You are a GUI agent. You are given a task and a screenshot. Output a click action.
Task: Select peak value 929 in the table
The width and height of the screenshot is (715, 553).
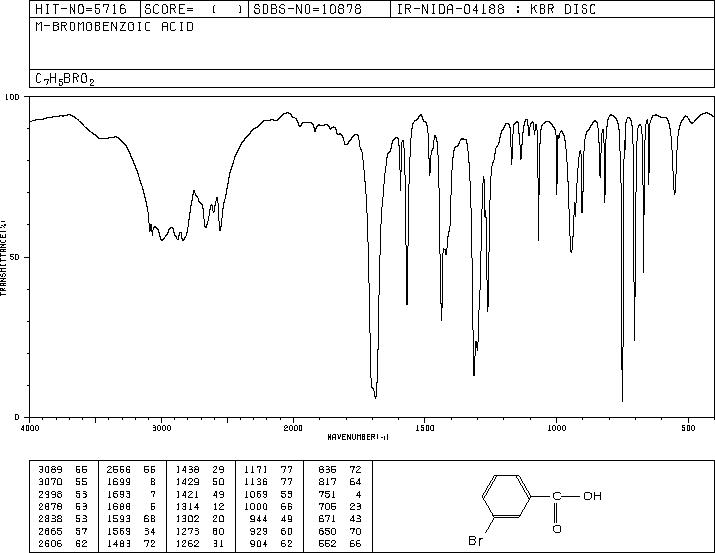point(259,531)
